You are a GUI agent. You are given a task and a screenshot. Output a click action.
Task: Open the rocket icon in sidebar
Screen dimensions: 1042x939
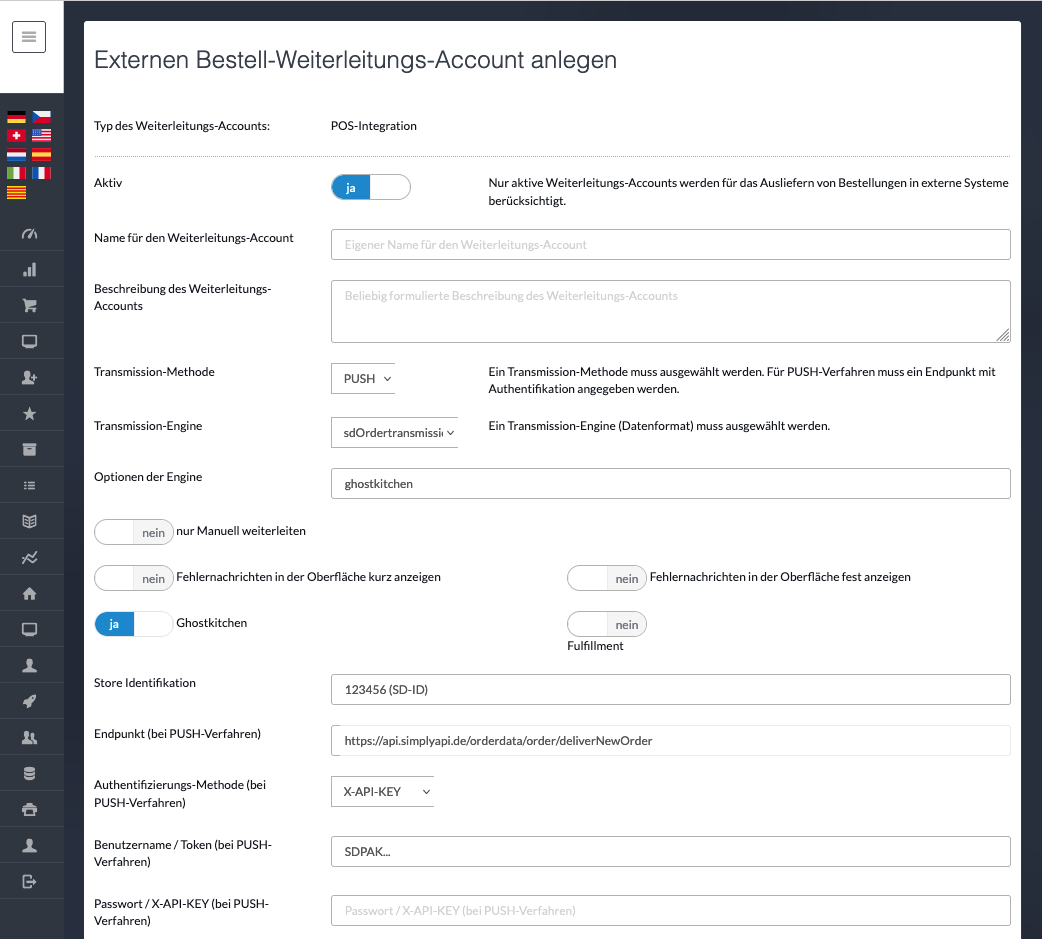point(29,701)
